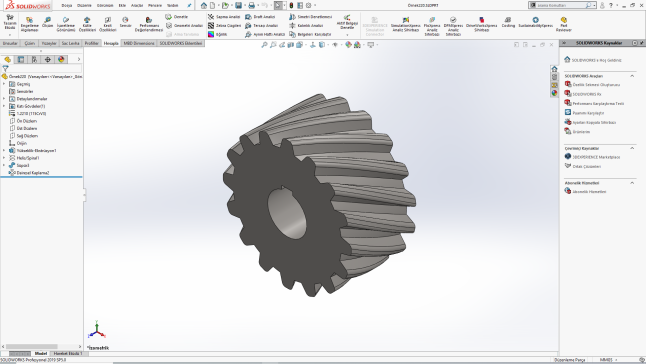Screen dimensions: 646x364
Task: Click the command search input field
Action: [560, 5]
